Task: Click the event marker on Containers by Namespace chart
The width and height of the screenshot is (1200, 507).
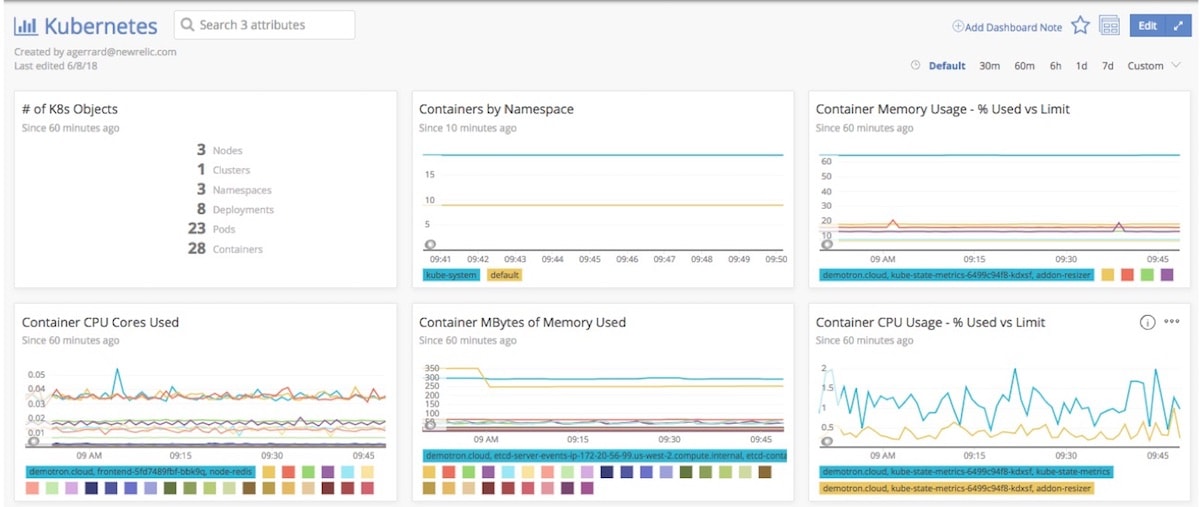Action: coord(430,245)
